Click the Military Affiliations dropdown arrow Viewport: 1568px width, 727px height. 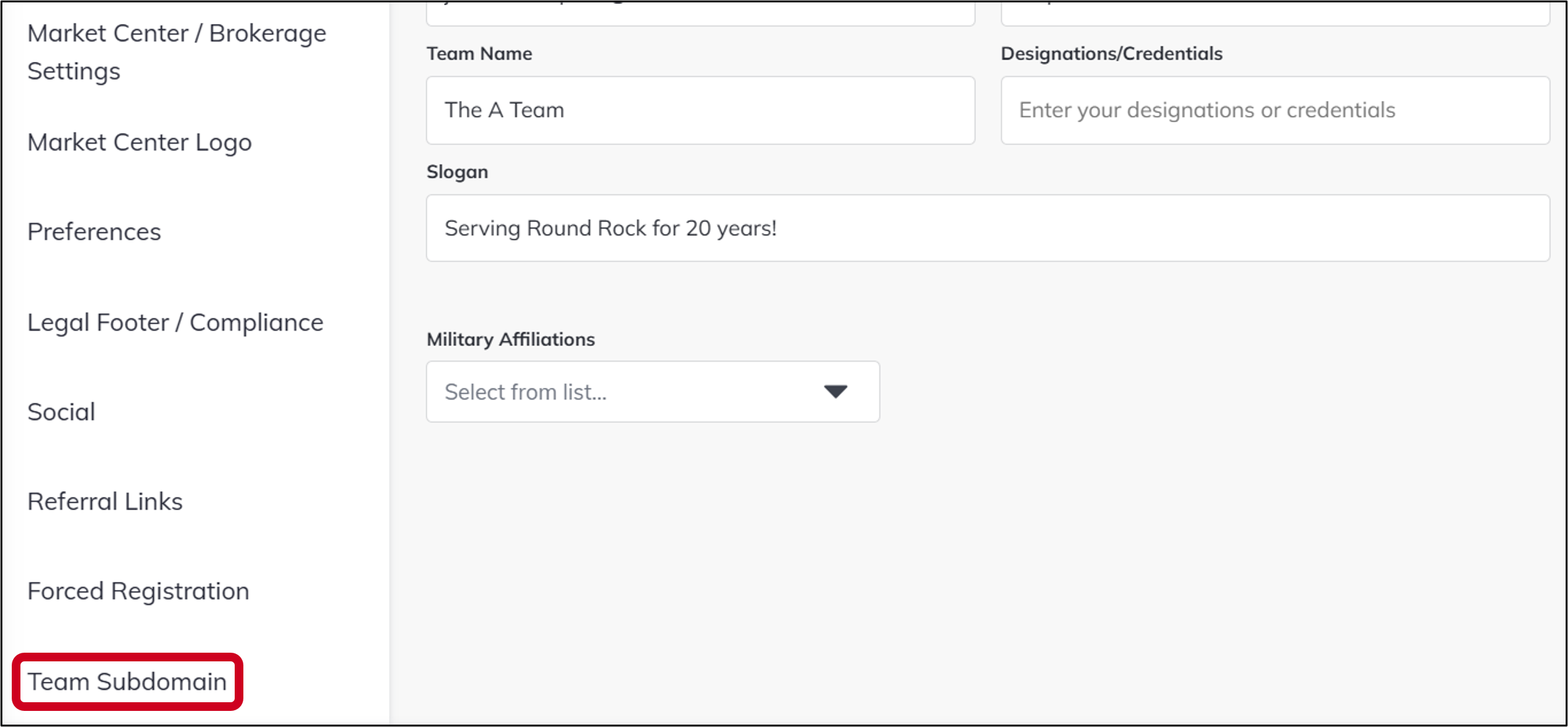click(x=835, y=391)
